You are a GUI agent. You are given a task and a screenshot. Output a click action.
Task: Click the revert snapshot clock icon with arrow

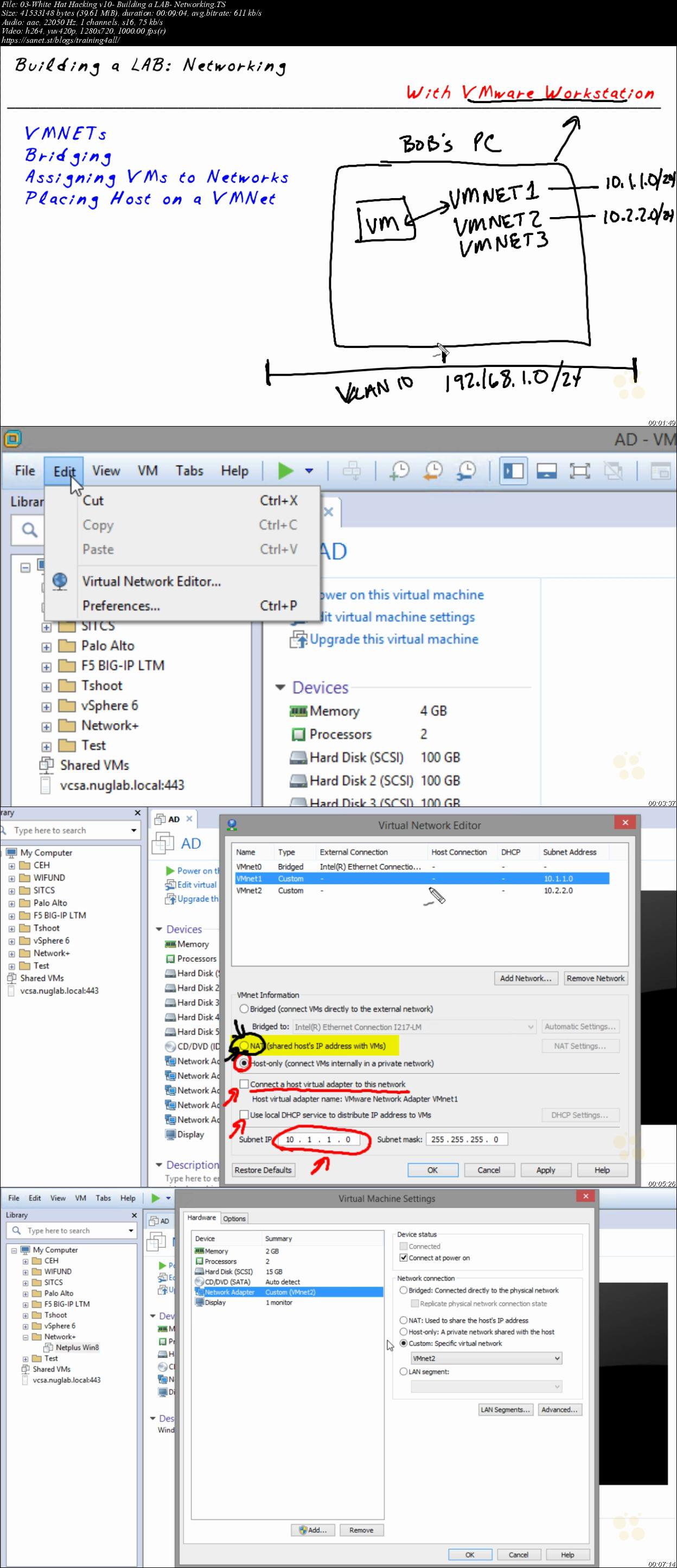pyautogui.click(x=432, y=471)
